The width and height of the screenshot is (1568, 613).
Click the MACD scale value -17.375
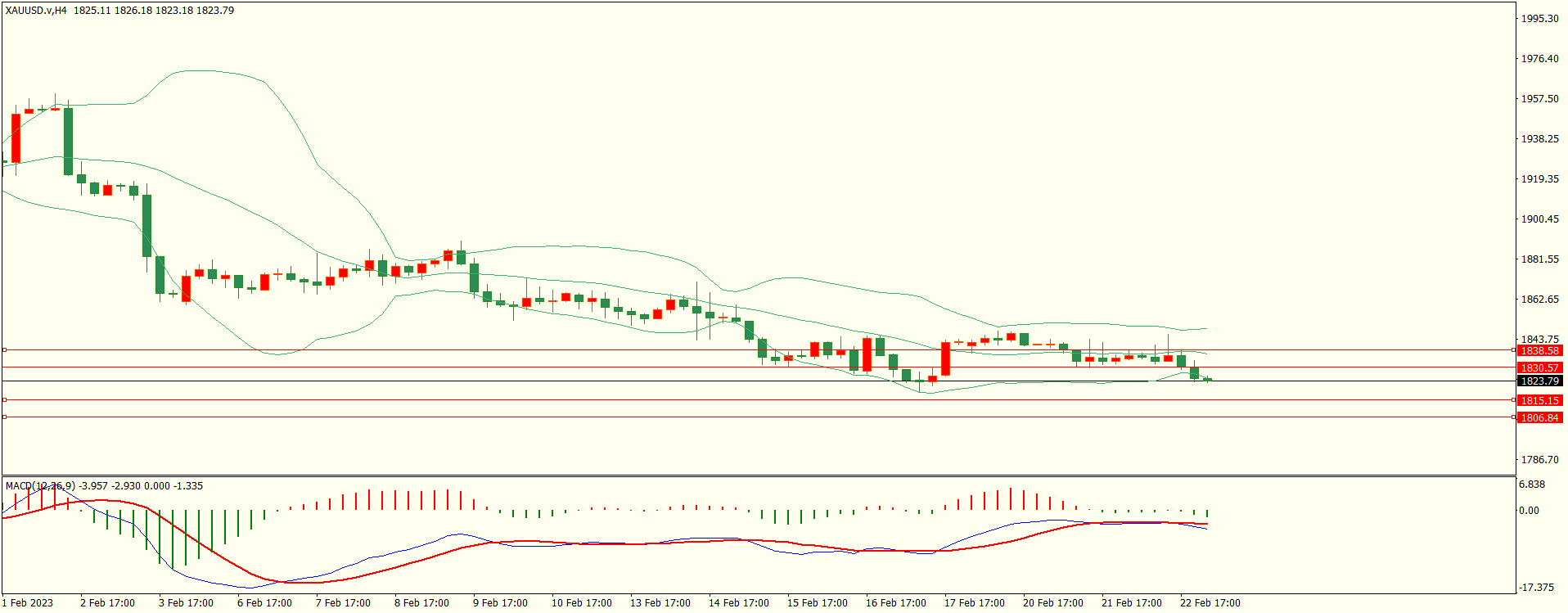point(1536,588)
